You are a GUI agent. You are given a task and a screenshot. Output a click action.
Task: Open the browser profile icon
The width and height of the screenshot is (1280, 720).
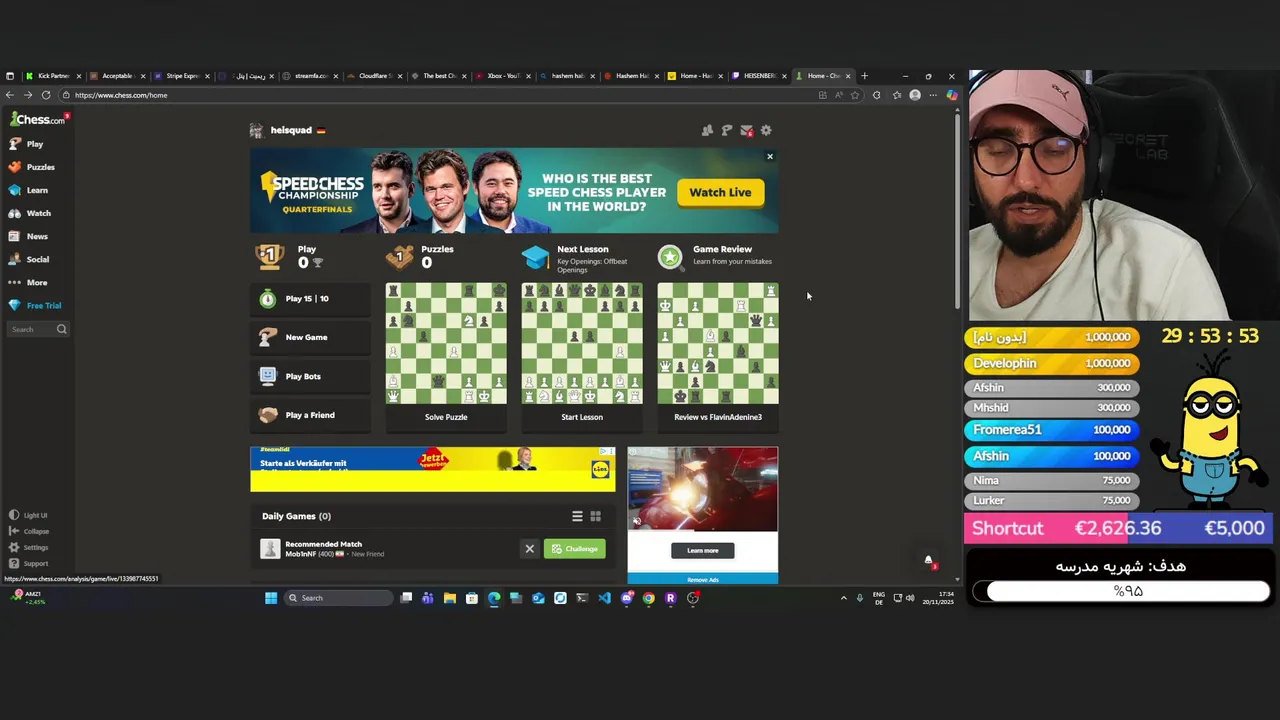pos(915,95)
